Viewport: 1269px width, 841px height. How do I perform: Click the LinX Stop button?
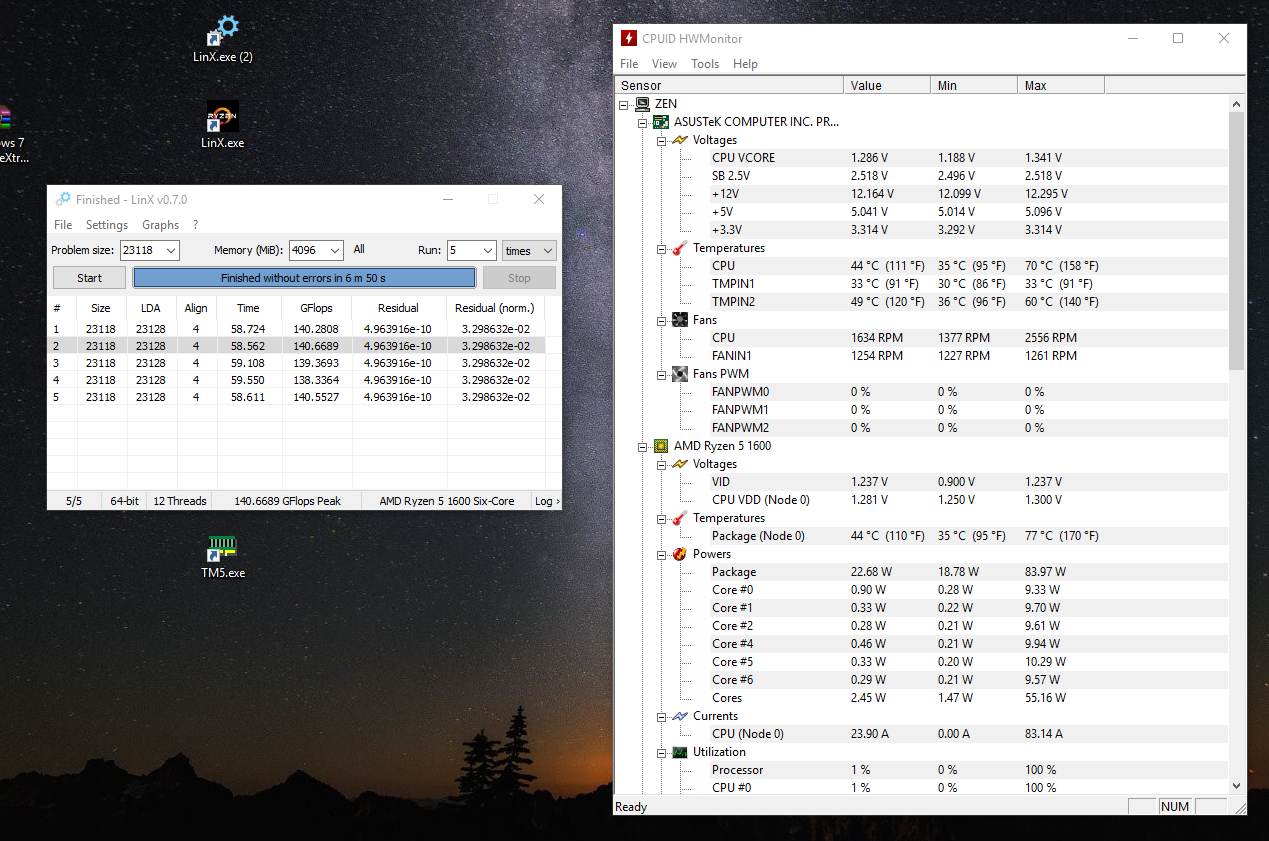tap(519, 278)
